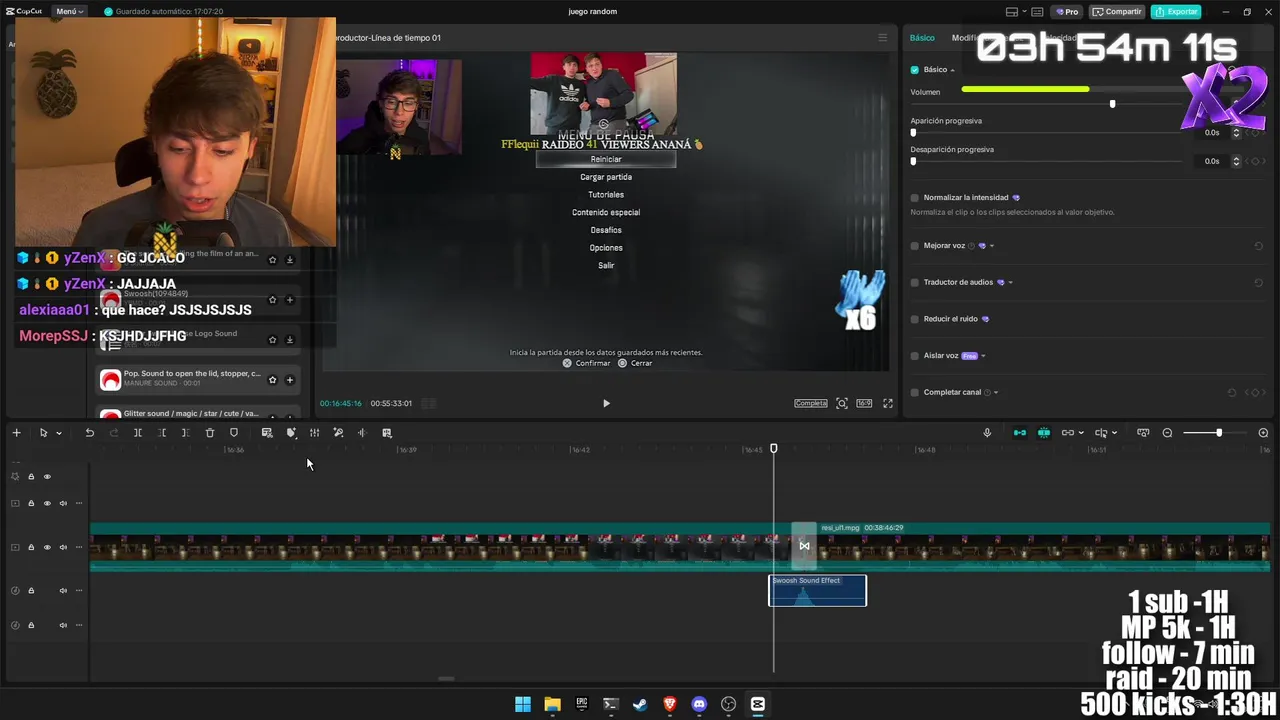Lock the main video track
The height and width of the screenshot is (720, 1280).
[31, 547]
